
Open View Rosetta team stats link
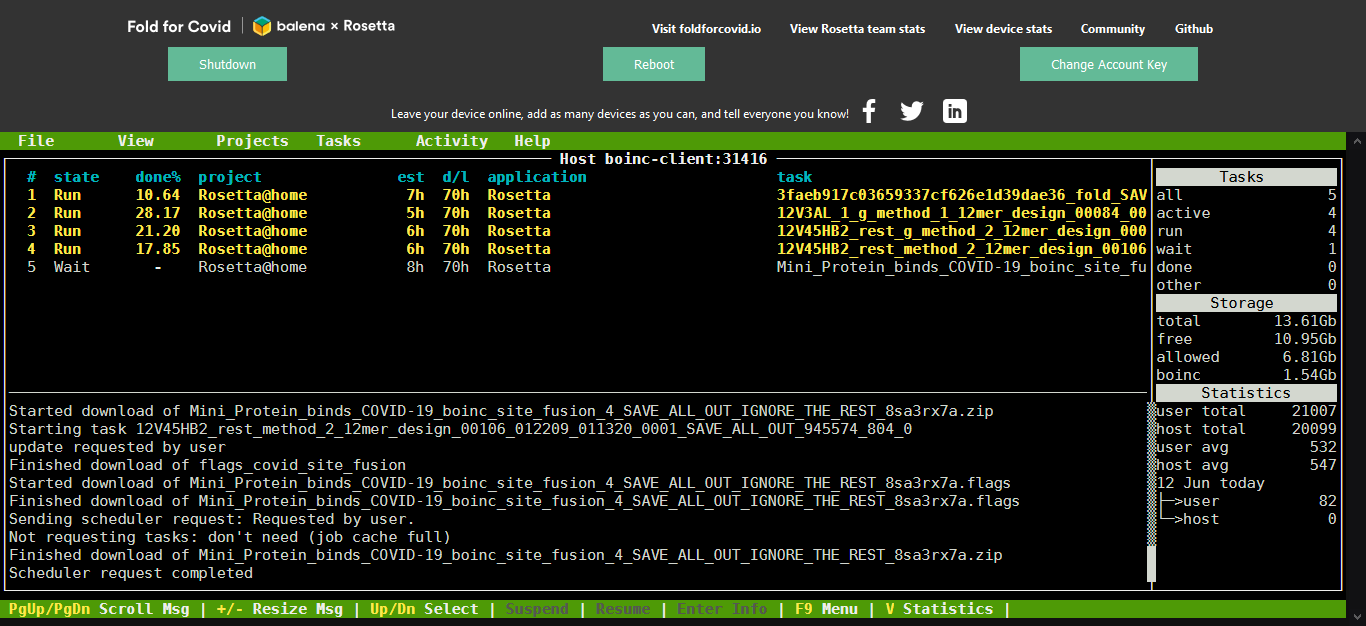pos(858,29)
